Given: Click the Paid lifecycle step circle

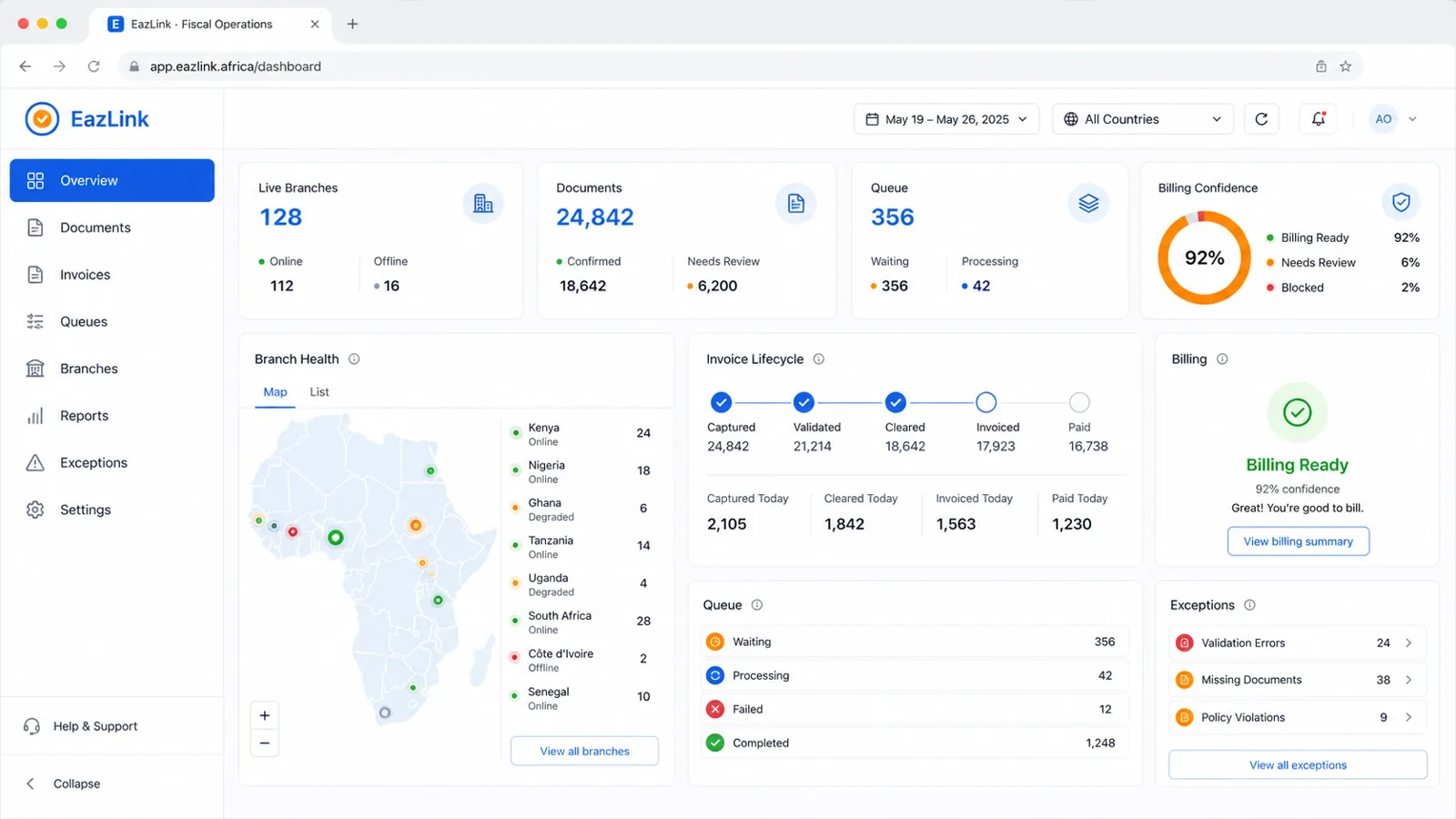Looking at the screenshot, I should click(x=1079, y=402).
